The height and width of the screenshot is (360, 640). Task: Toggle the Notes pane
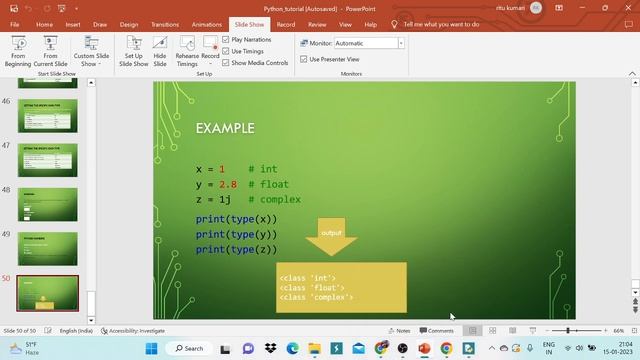pyautogui.click(x=399, y=331)
